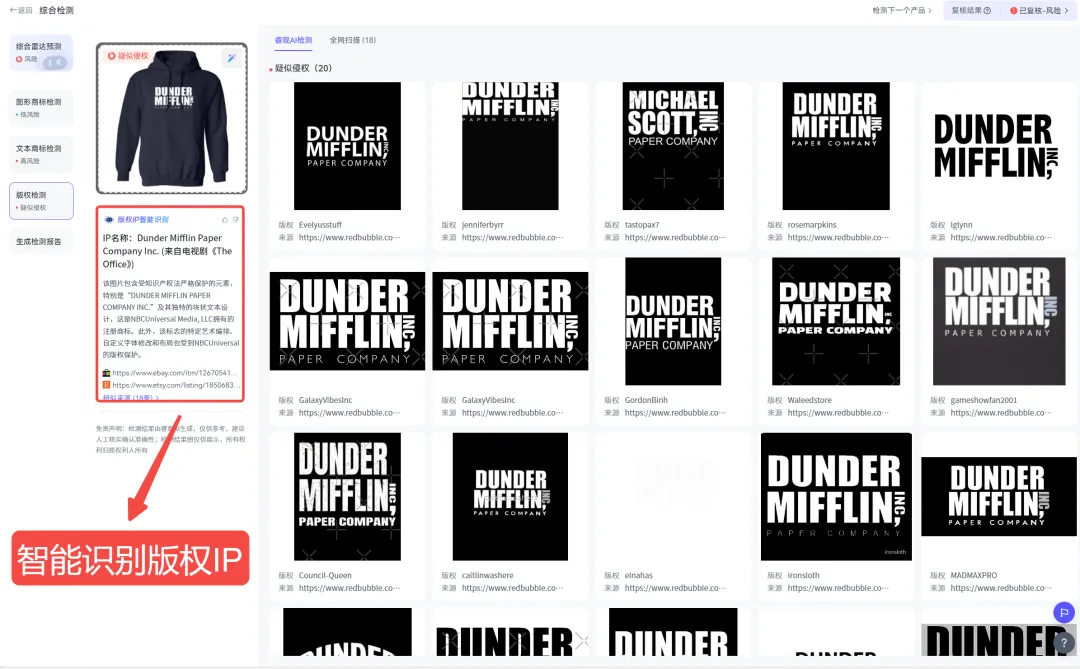Image resolution: width=1080 pixels, height=669 pixels.
Task: Select 综合雷达预测 in the sidebar
Action: pyautogui.click(x=41, y=53)
